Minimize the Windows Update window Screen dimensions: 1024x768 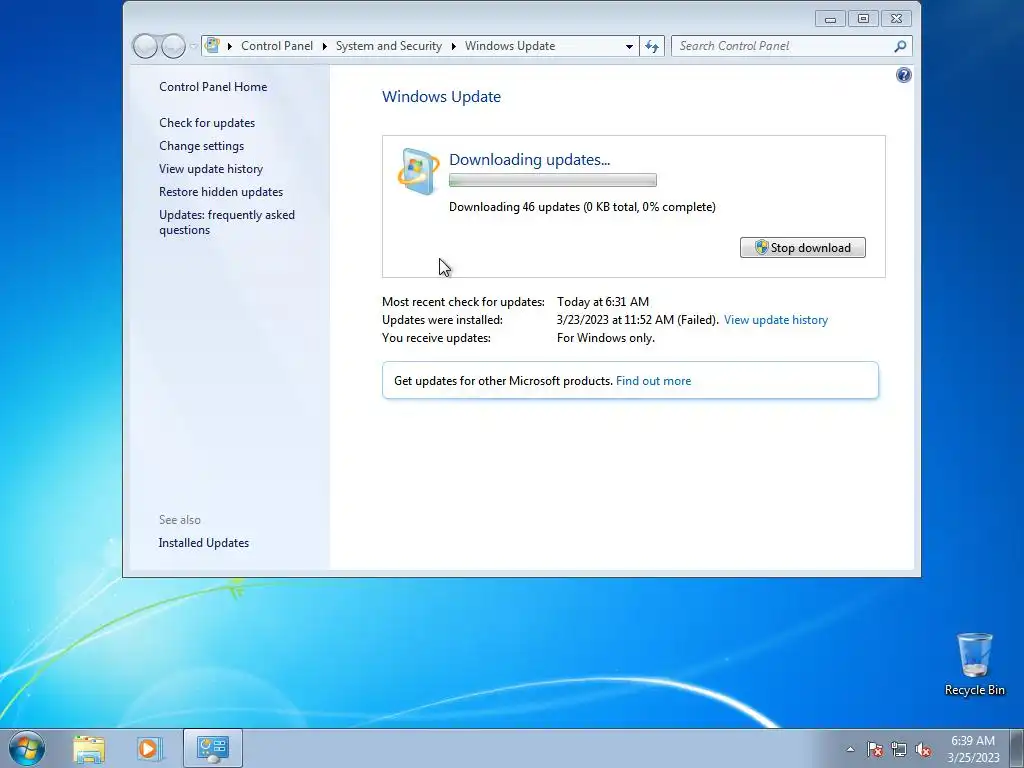[x=830, y=19]
